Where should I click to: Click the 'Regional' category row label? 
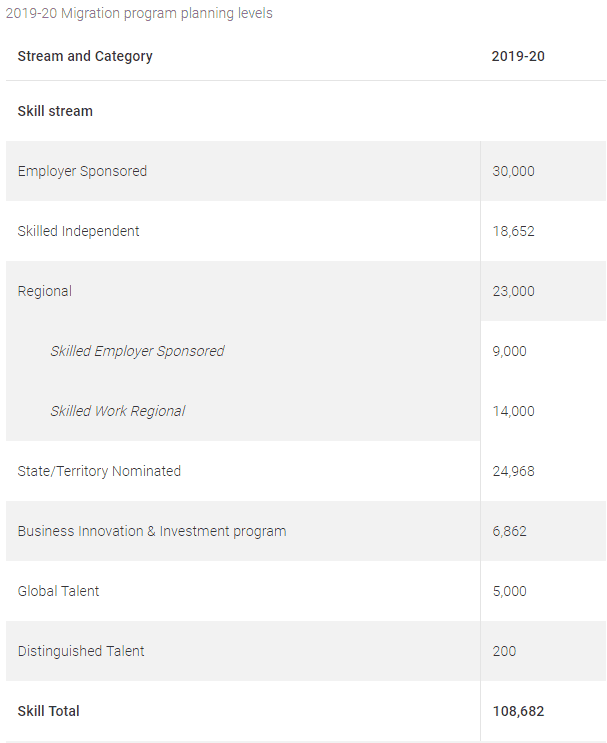coord(45,291)
